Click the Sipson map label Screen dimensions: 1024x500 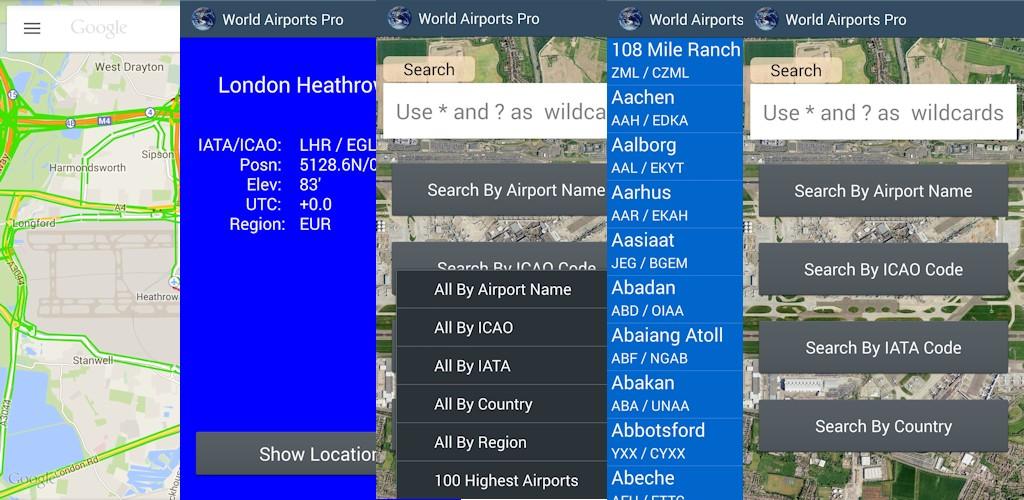pyautogui.click(x=157, y=155)
